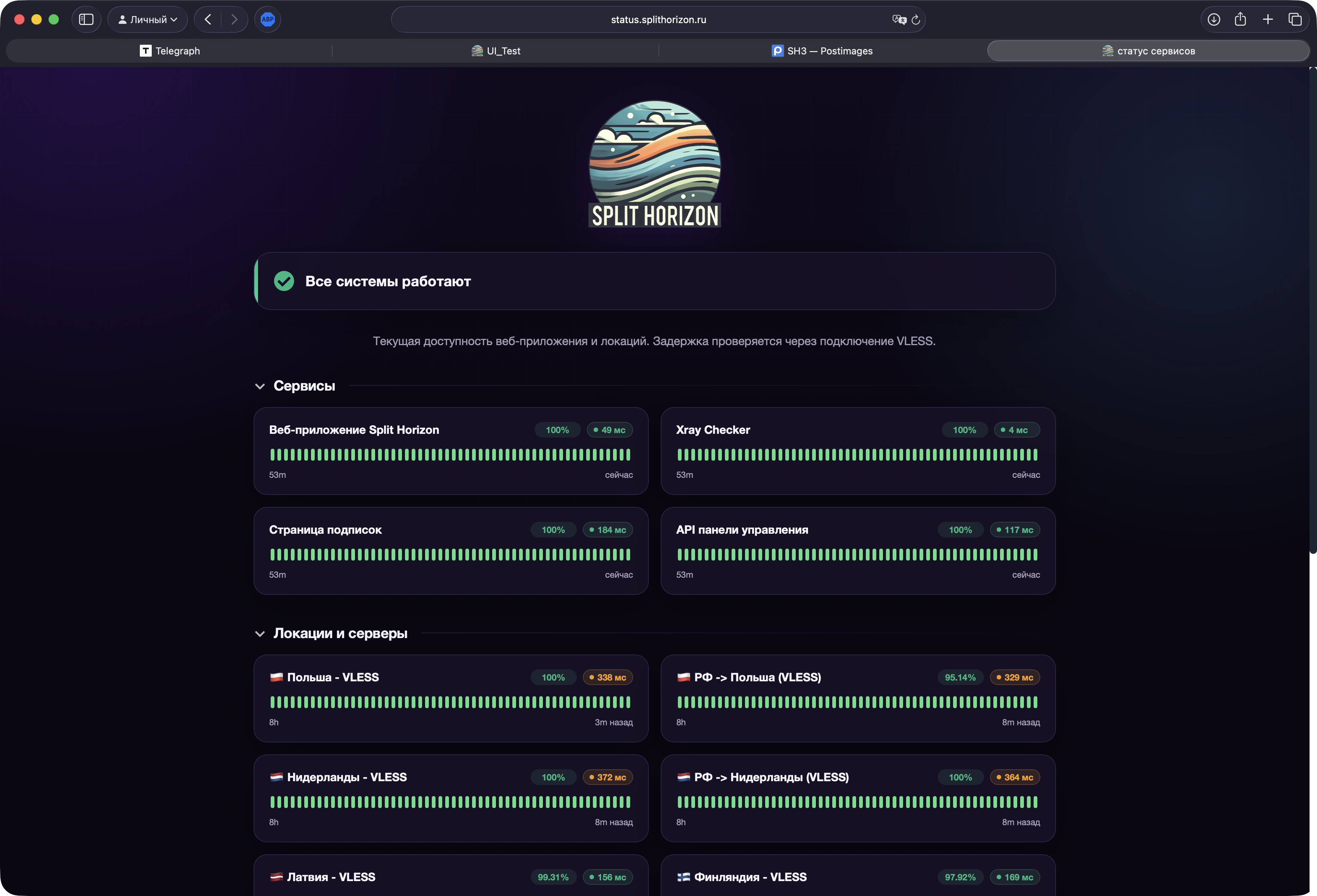This screenshot has width=1317, height=896.
Task: Click the flag icon on РФ -> Польша (VLESS)
Action: click(x=683, y=677)
